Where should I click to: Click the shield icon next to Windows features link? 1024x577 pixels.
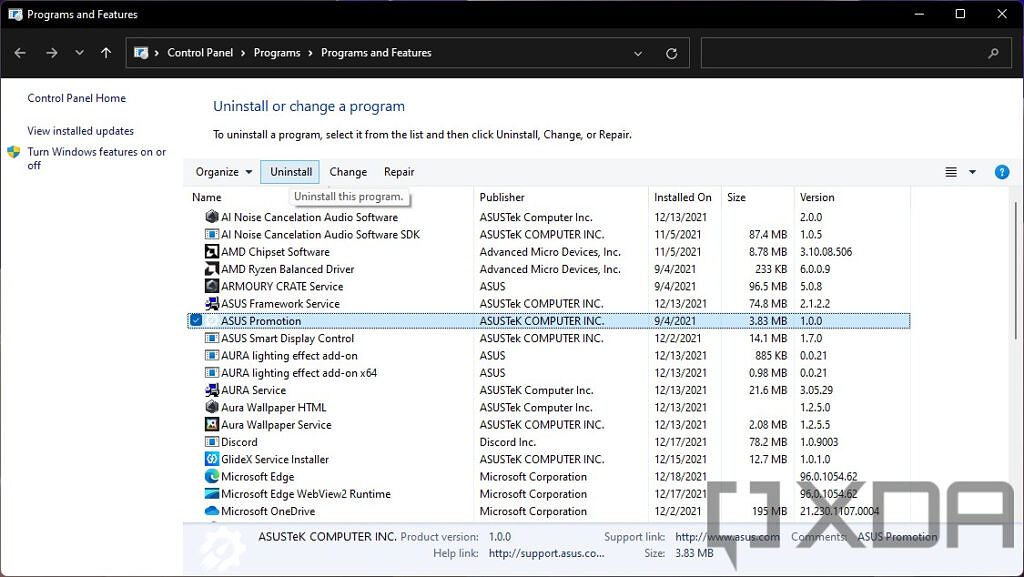pyautogui.click(x=13, y=153)
